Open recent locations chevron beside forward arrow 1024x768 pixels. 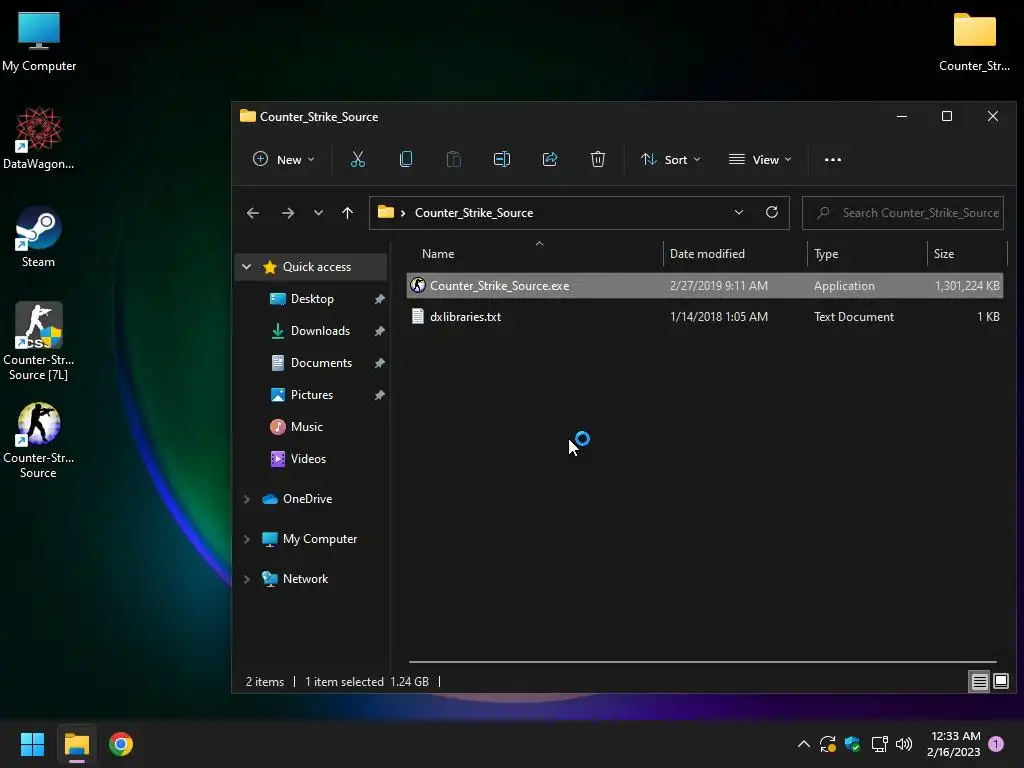(318, 213)
